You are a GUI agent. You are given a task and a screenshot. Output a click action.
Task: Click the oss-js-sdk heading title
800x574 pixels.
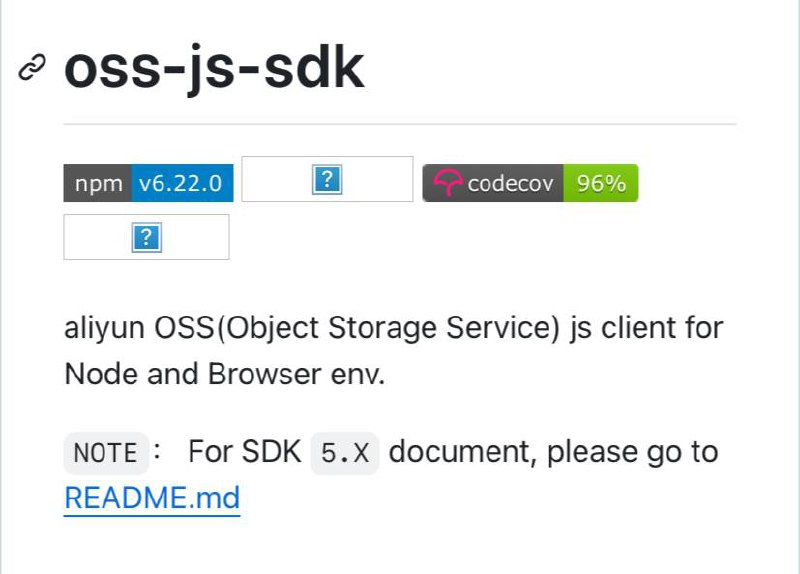click(x=214, y=69)
